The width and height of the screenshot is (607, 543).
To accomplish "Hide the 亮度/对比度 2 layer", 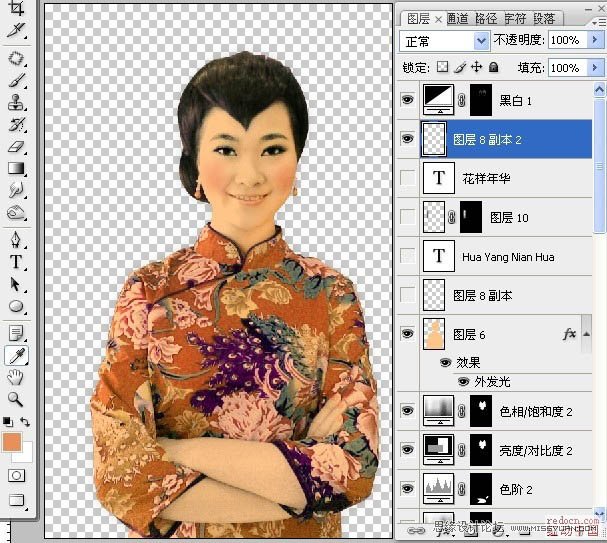I will pyautogui.click(x=407, y=450).
